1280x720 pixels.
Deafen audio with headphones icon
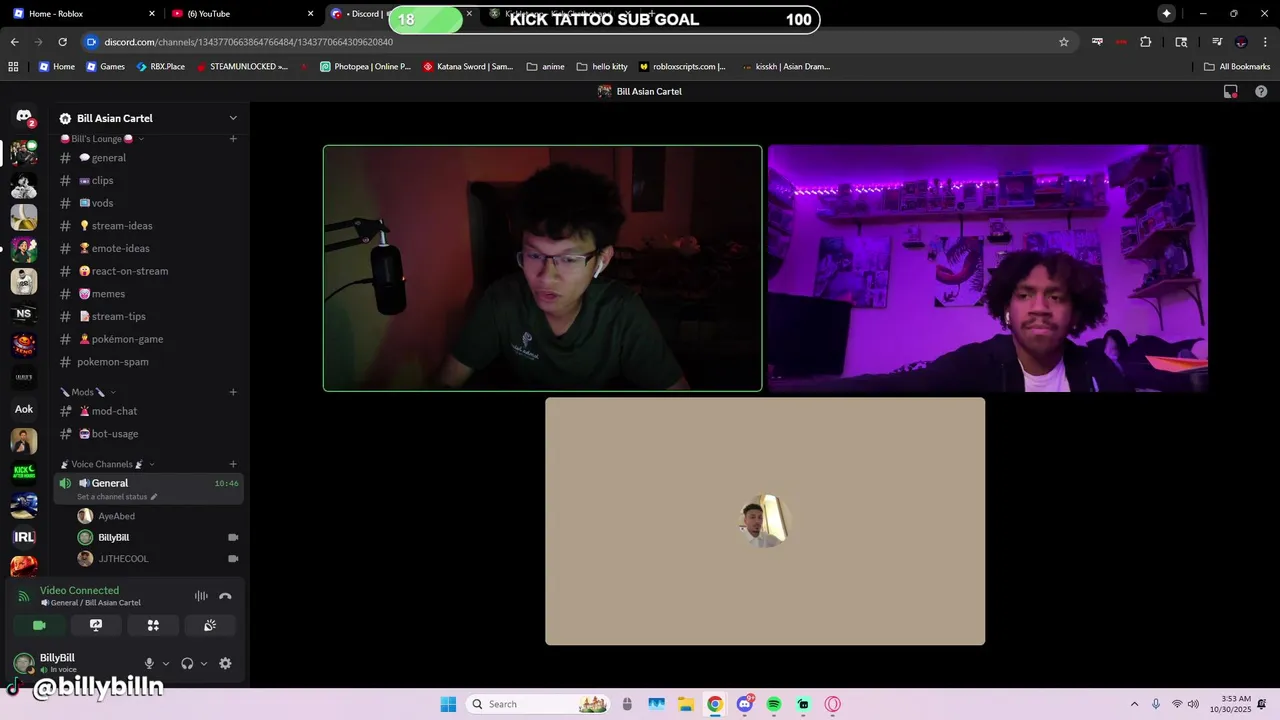[x=187, y=663]
